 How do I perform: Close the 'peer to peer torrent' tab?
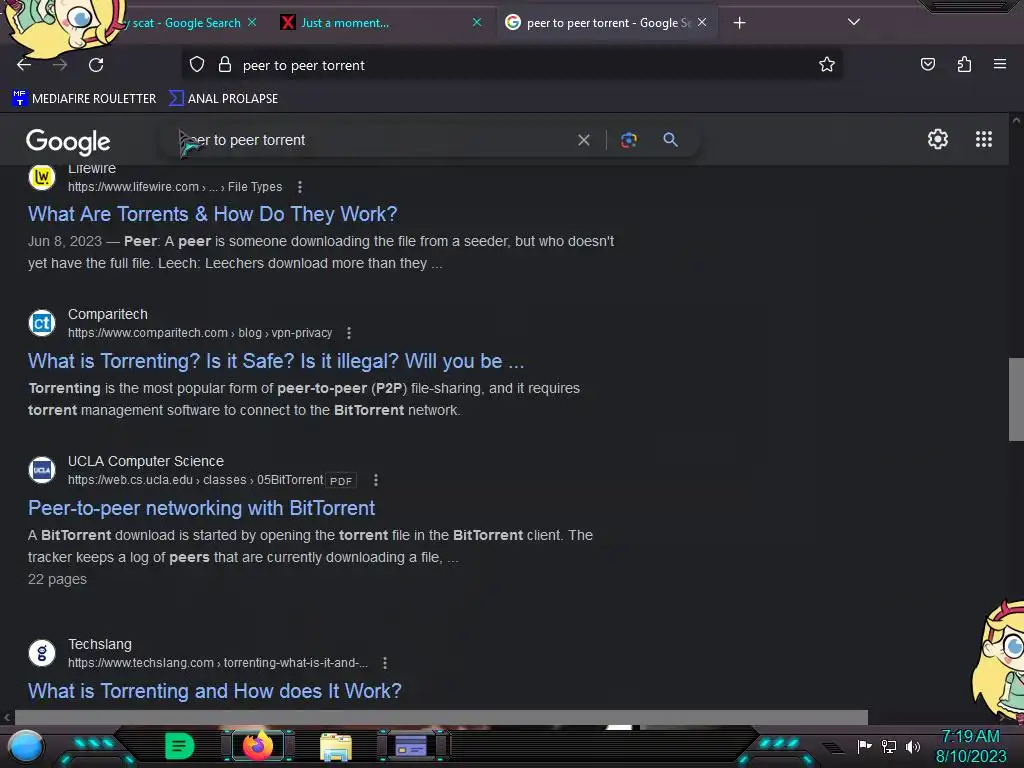point(702,22)
